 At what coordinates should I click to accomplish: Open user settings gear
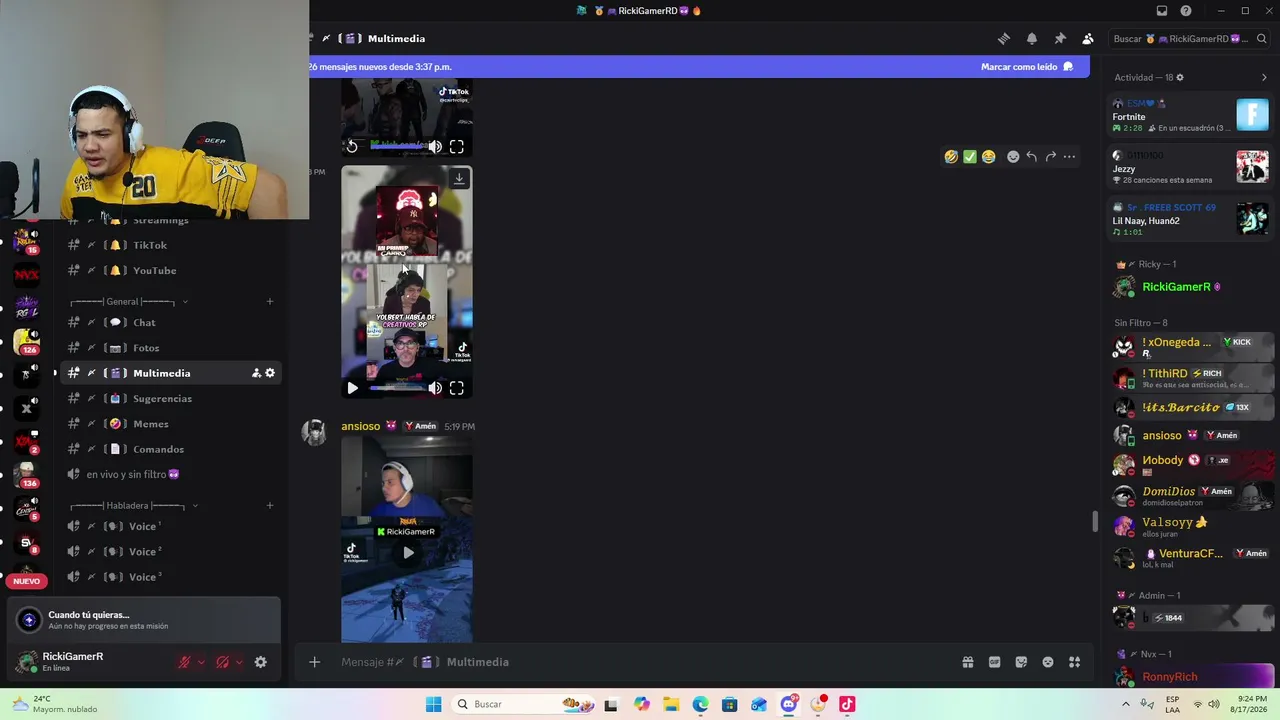click(x=261, y=662)
